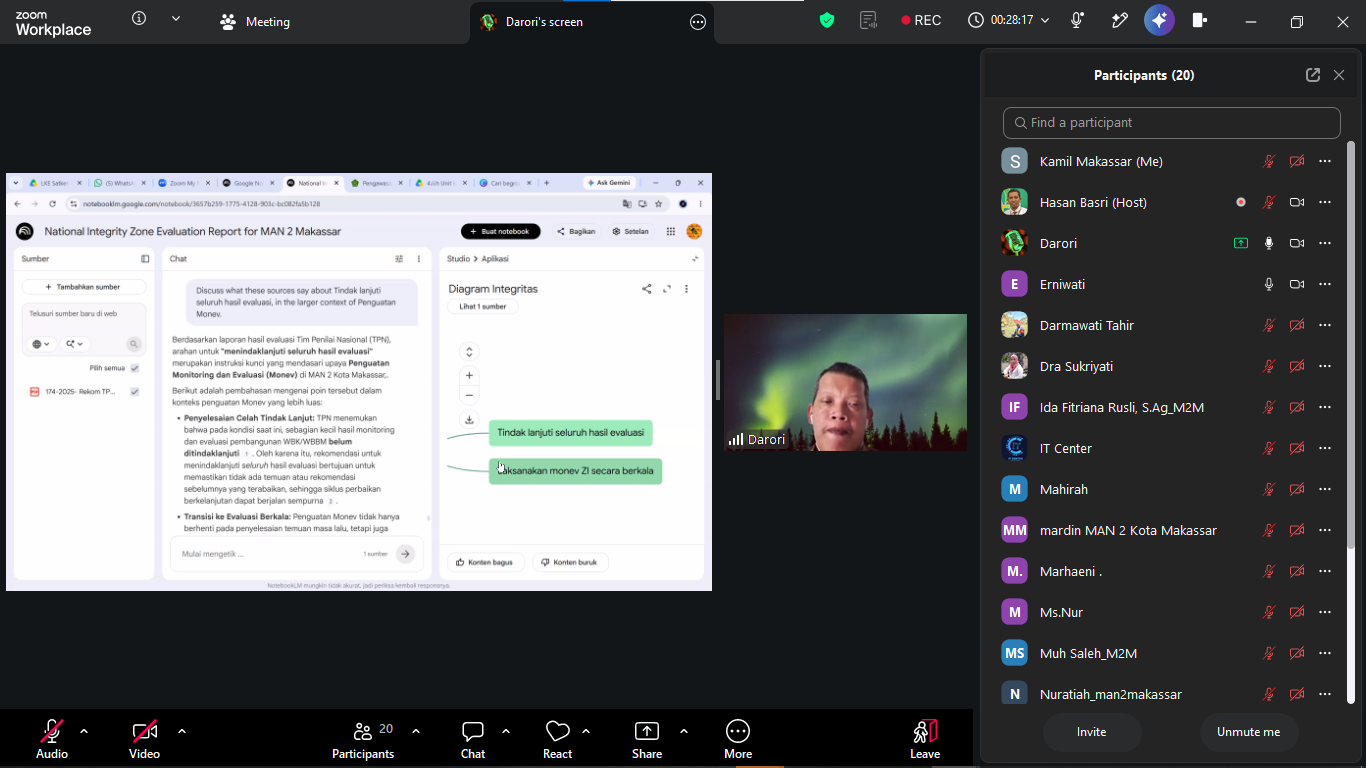Select the Pengawasan browser tab
Screen dimensions: 1366x768
[378, 183]
